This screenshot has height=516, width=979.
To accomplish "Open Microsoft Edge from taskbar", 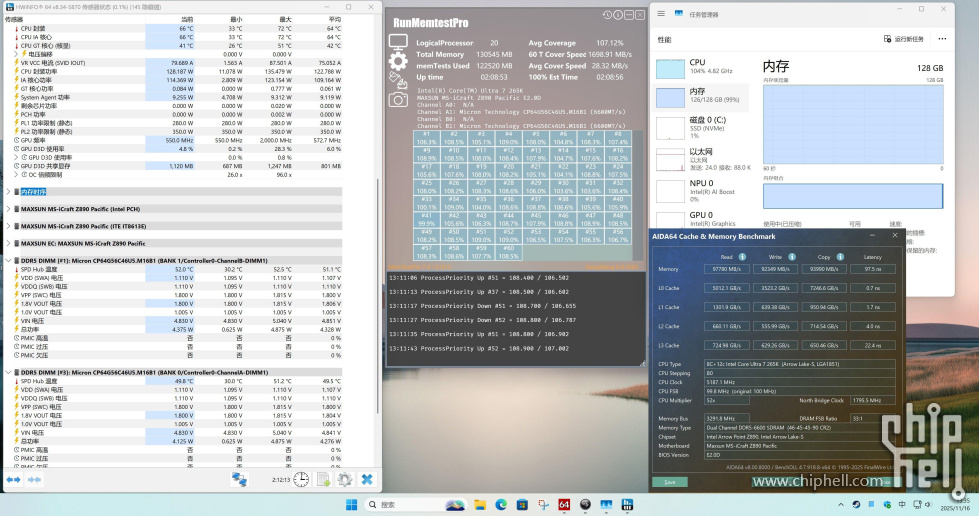I will (501, 504).
